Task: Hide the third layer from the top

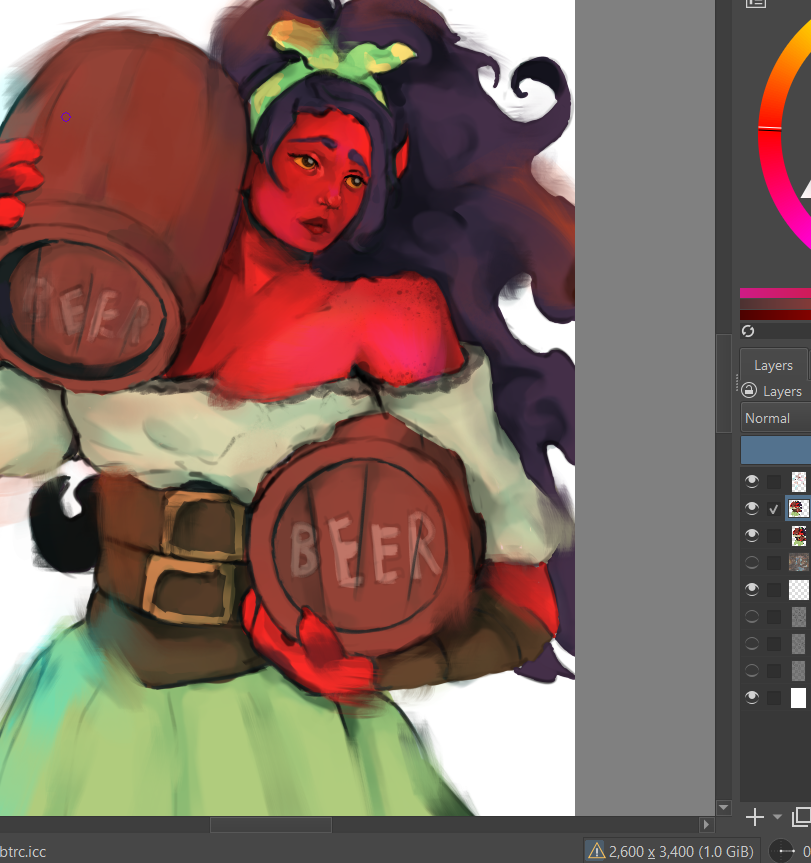Action: (752, 536)
